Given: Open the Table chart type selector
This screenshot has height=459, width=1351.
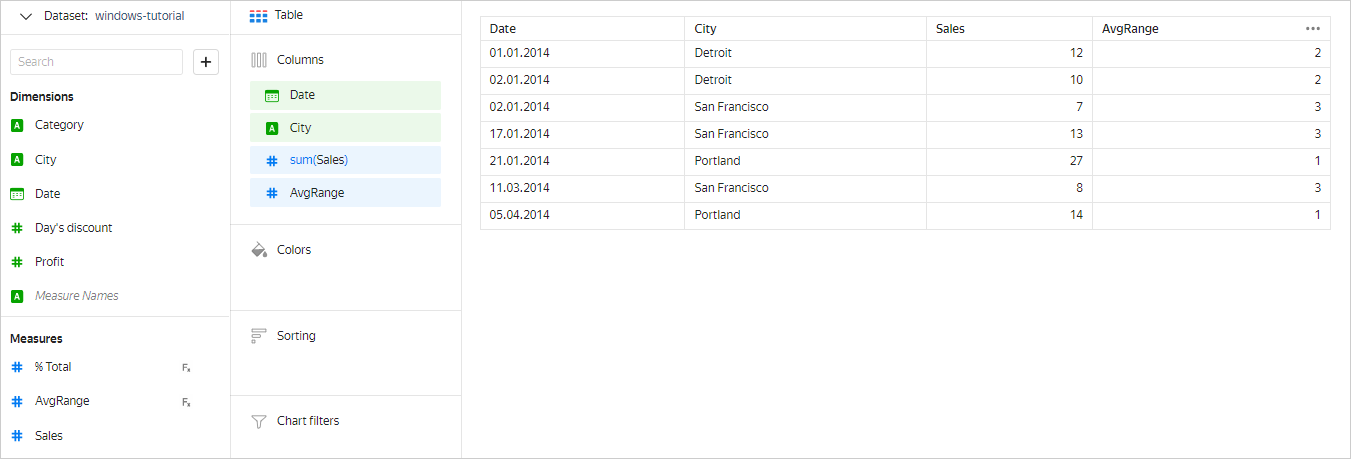Looking at the screenshot, I should click(277, 16).
